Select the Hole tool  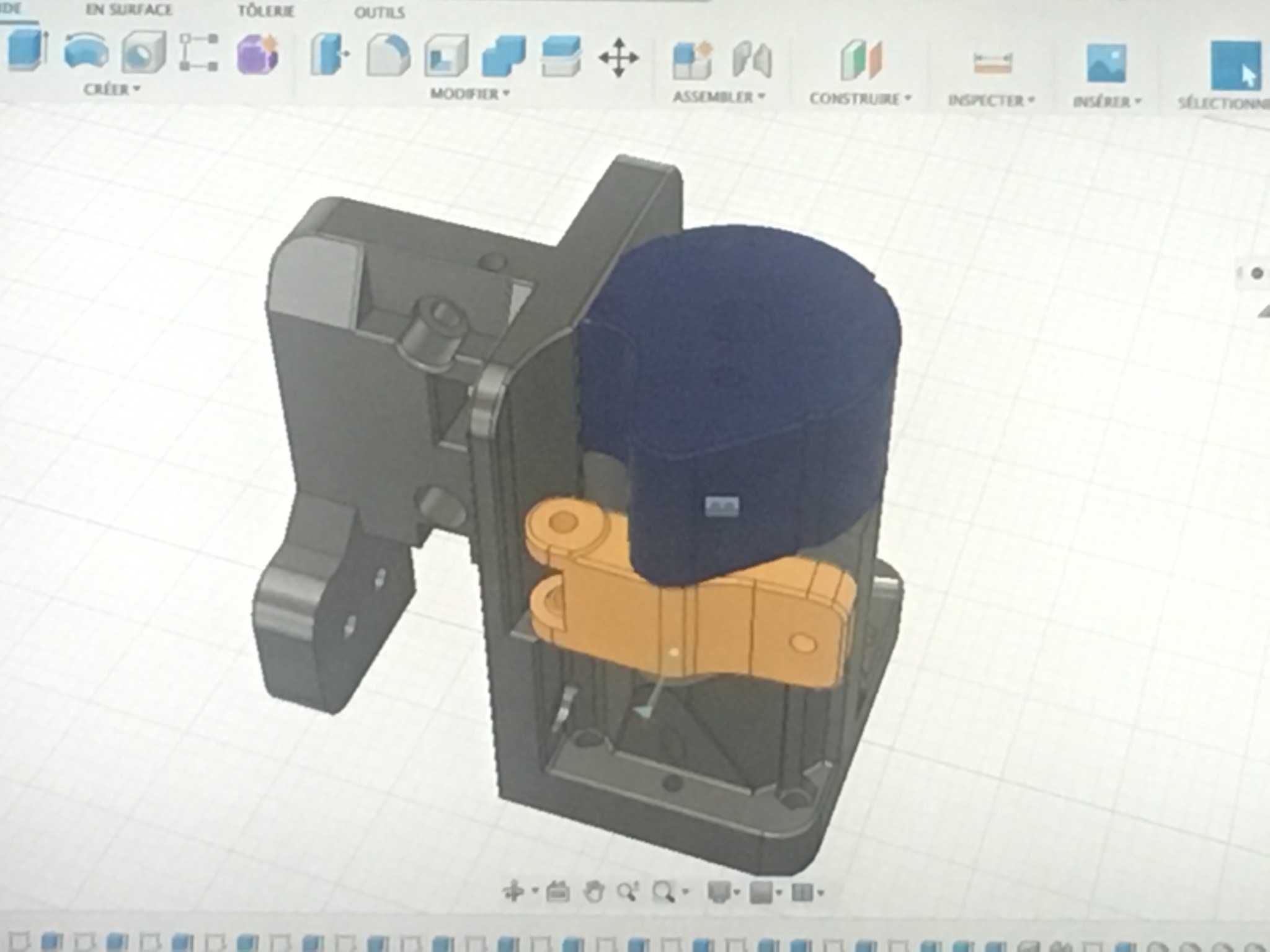pos(143,53)
